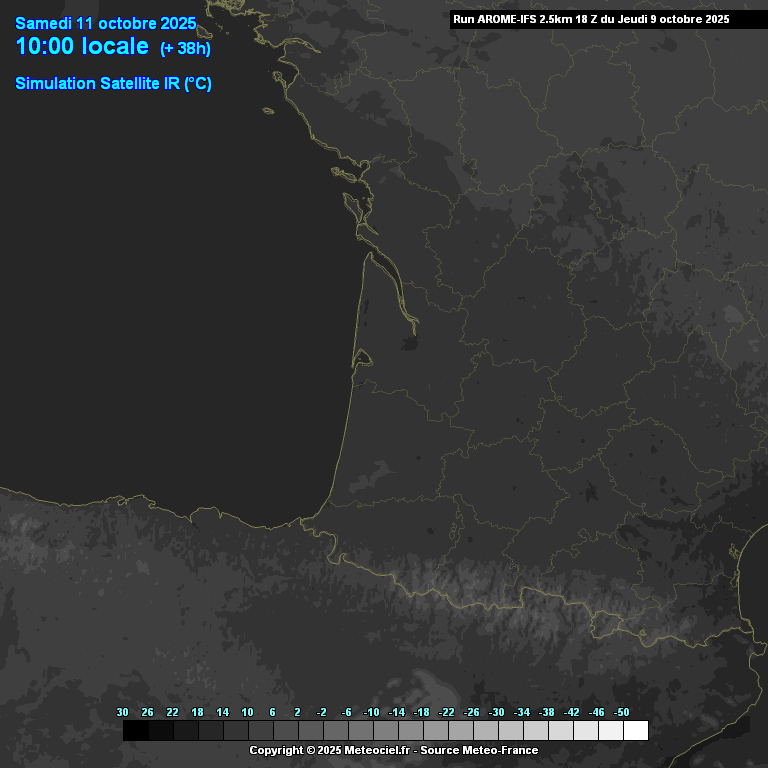768x768 pixels.
Task: Click the Meteociel.fr copyright text
Action: tap(329, 750)
